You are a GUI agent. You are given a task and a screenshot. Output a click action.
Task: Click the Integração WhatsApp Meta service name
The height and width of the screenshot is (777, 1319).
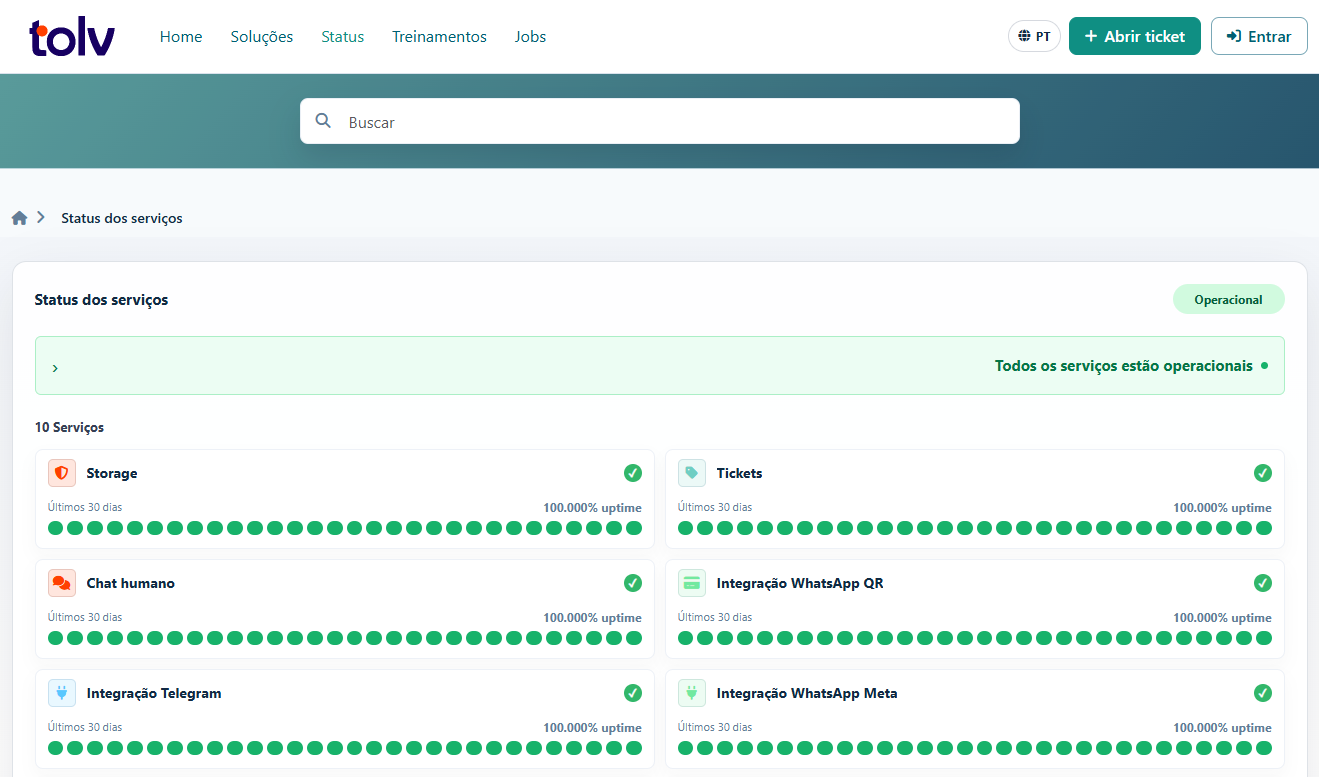pyautogui.click(x=807, y=693)
